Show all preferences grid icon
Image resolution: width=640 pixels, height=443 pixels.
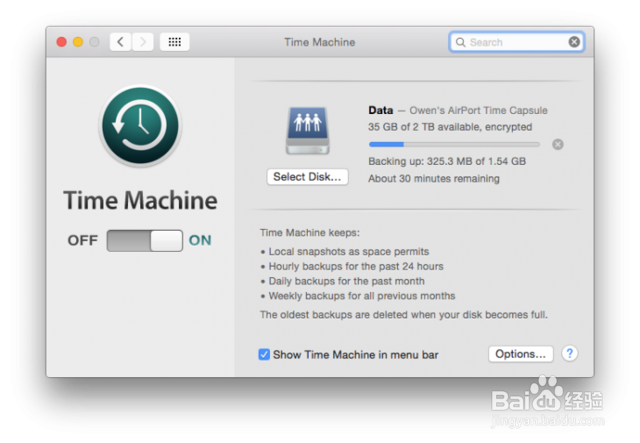(175, 42)
